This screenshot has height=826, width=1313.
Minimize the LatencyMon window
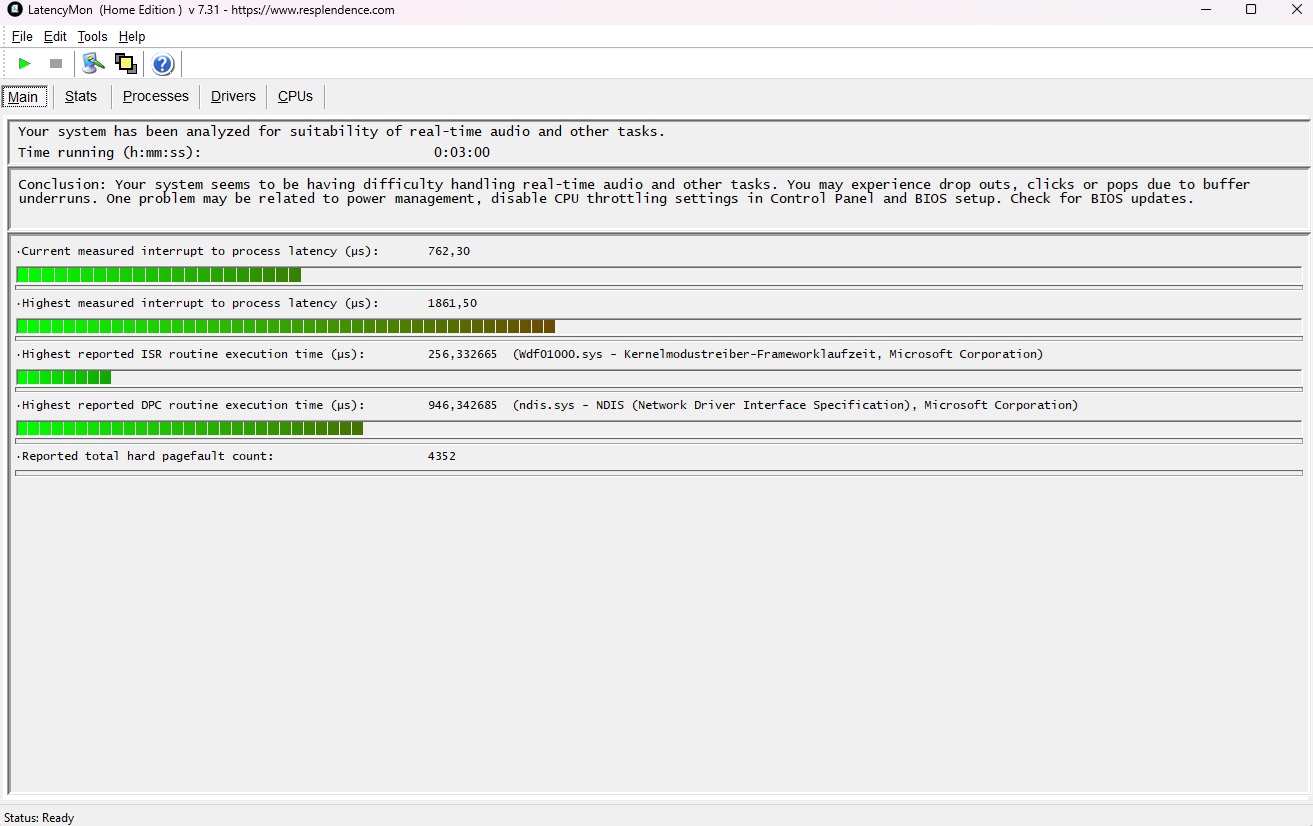(1205, 10)
